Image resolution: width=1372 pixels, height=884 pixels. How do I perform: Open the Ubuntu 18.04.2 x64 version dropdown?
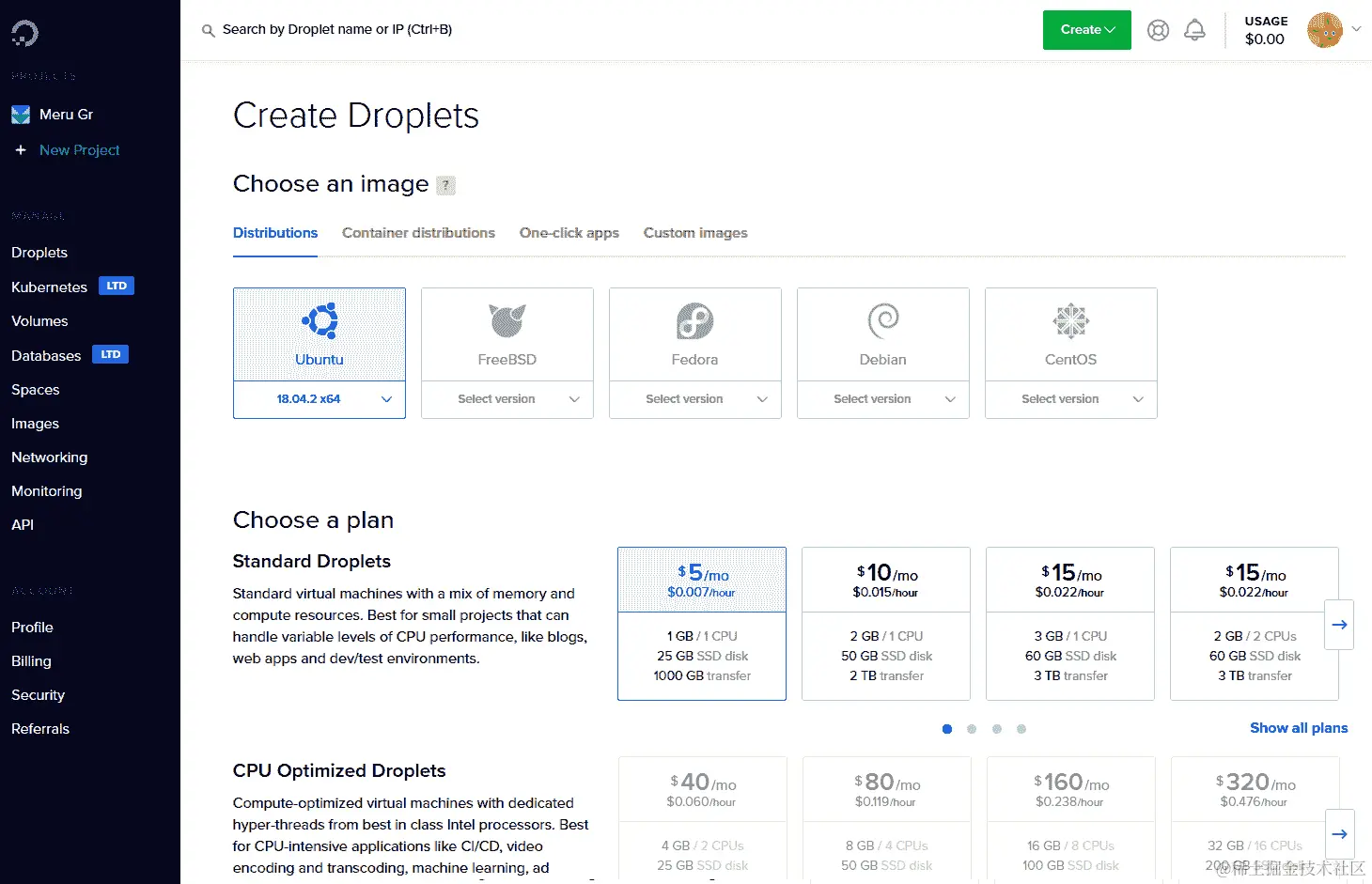pos(320,399)
